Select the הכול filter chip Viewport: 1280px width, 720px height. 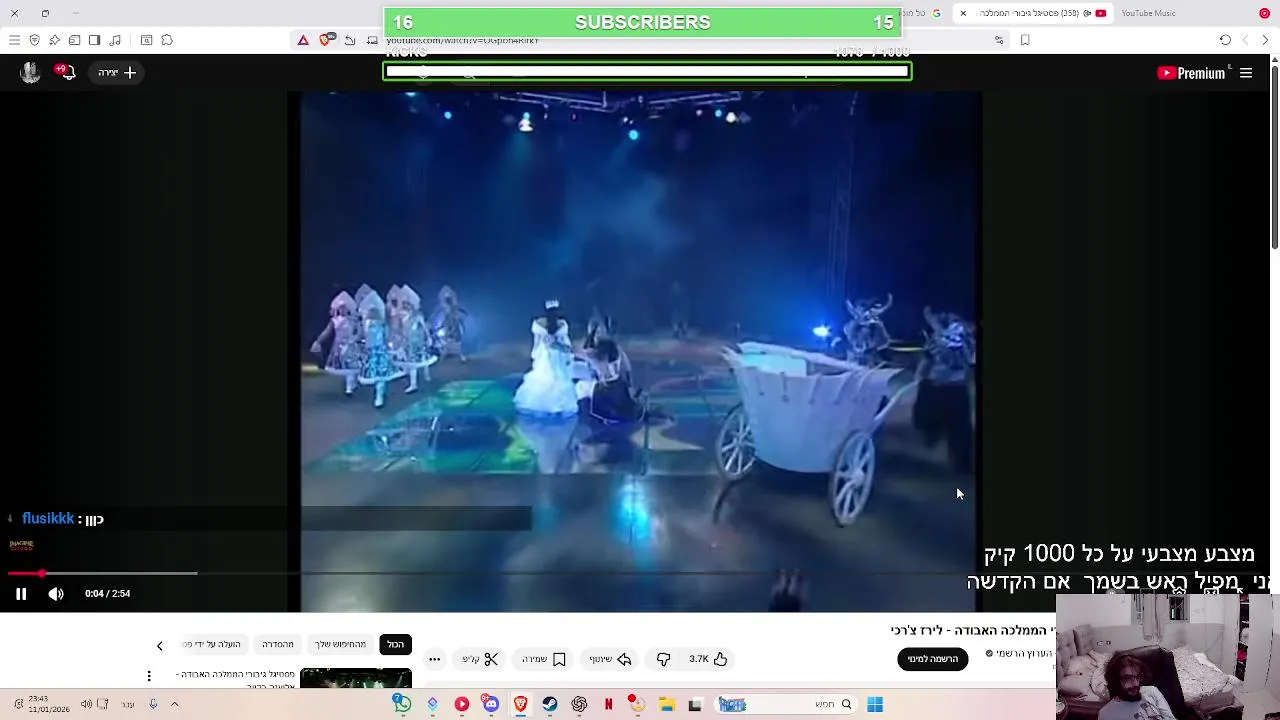tap(396, 644)
